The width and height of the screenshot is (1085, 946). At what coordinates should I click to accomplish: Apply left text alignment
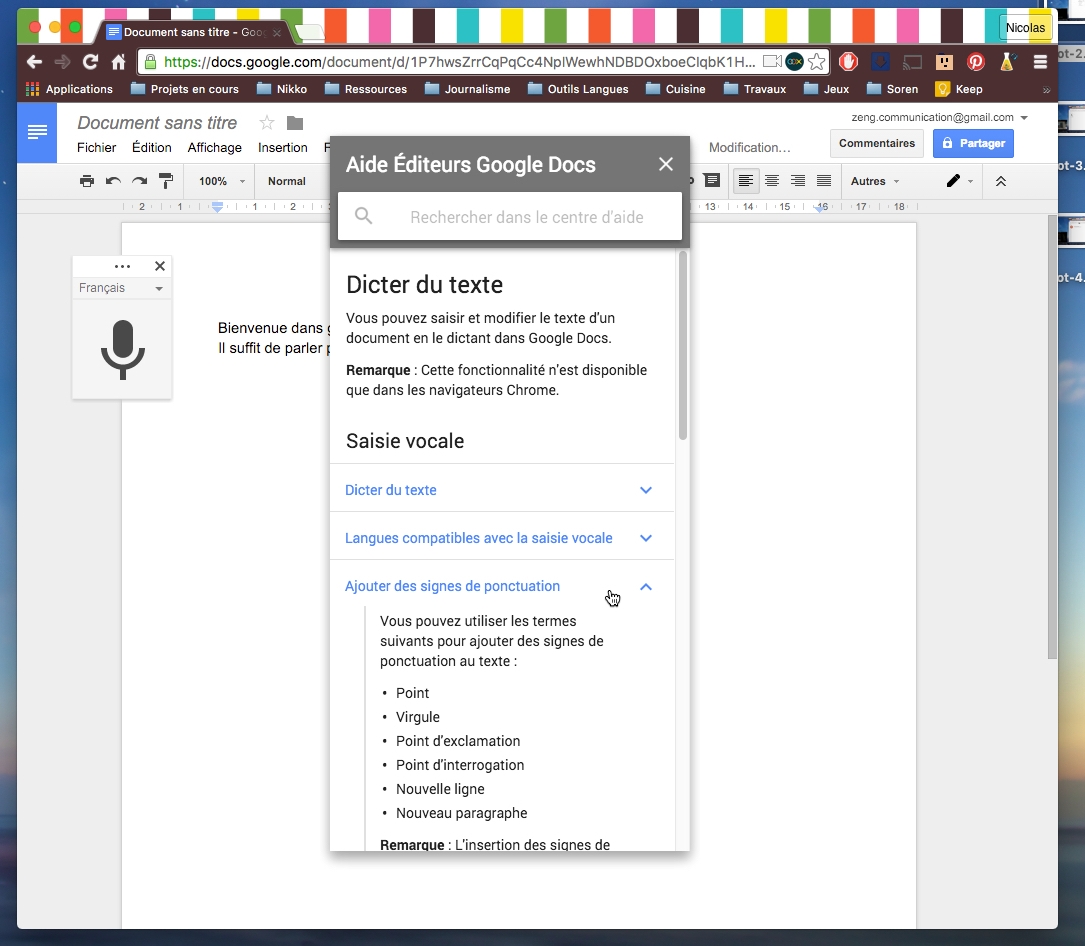(746, 181)
